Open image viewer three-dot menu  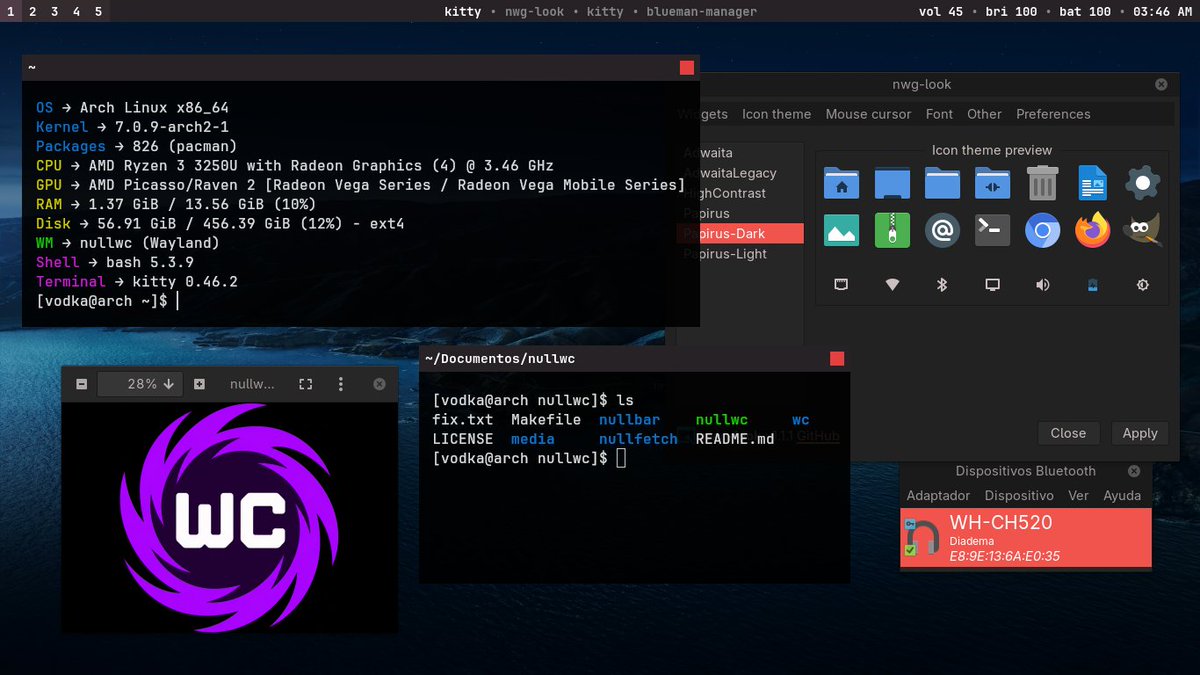pos(341,384)
